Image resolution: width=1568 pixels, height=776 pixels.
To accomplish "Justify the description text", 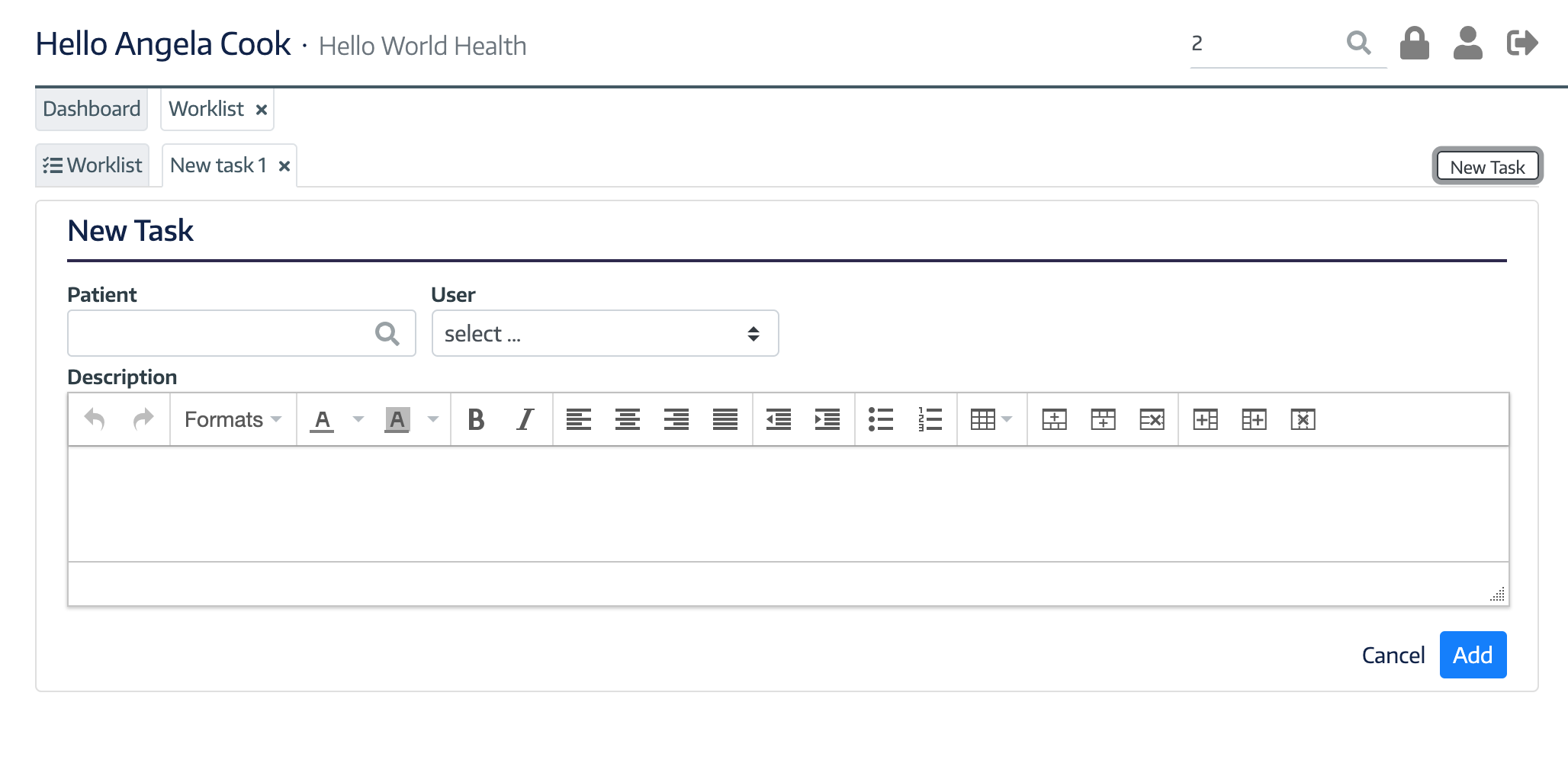I will pos(725,419).
